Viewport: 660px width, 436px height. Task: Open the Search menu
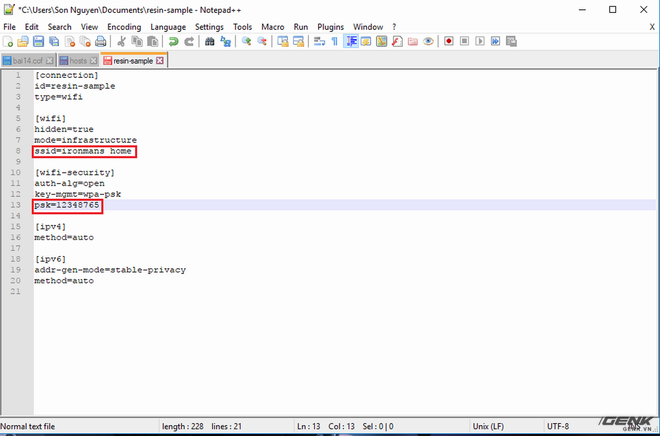59,27
